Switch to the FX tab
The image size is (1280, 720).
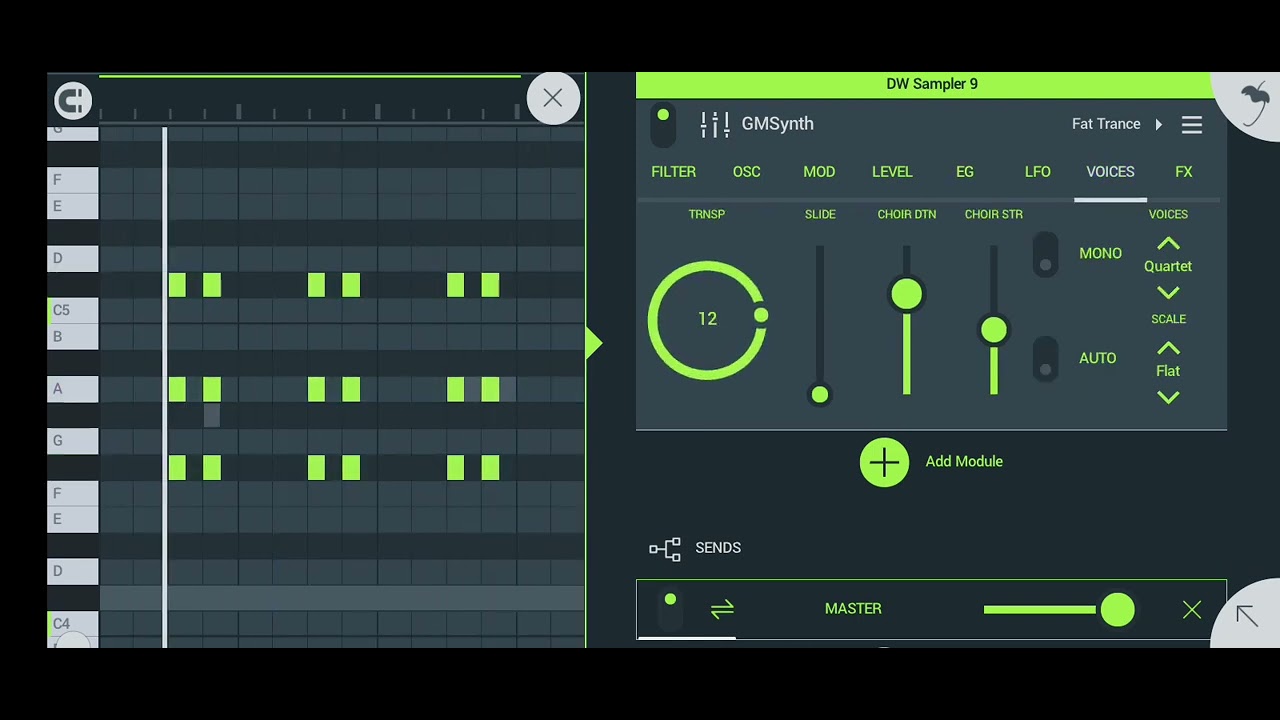click(1184, 172)
